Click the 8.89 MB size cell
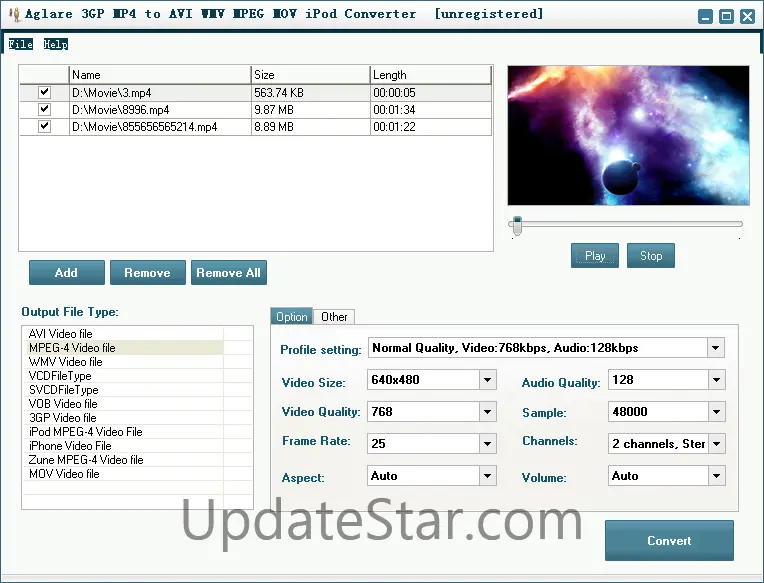 (310, 127)
